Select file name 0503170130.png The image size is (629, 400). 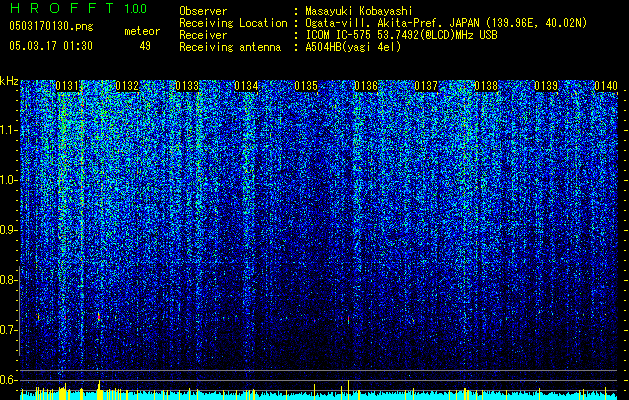[x=51, y=26]
